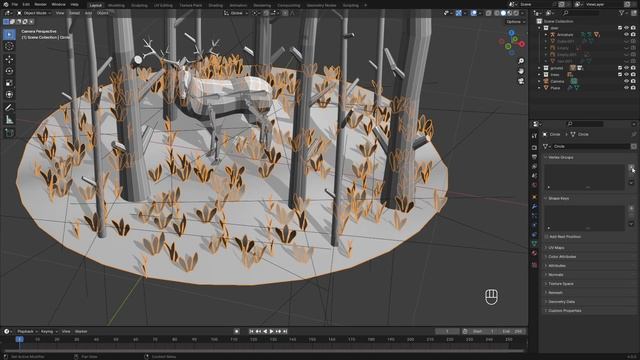Open the Output properties tab

click(x=534, y=157)
